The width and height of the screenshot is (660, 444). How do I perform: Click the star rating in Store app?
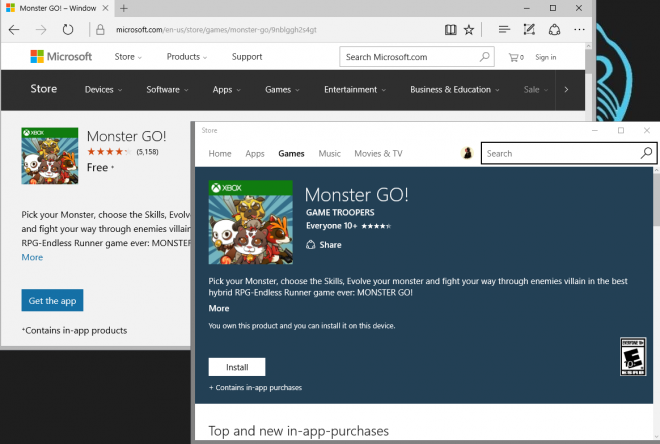coord(376,226)
